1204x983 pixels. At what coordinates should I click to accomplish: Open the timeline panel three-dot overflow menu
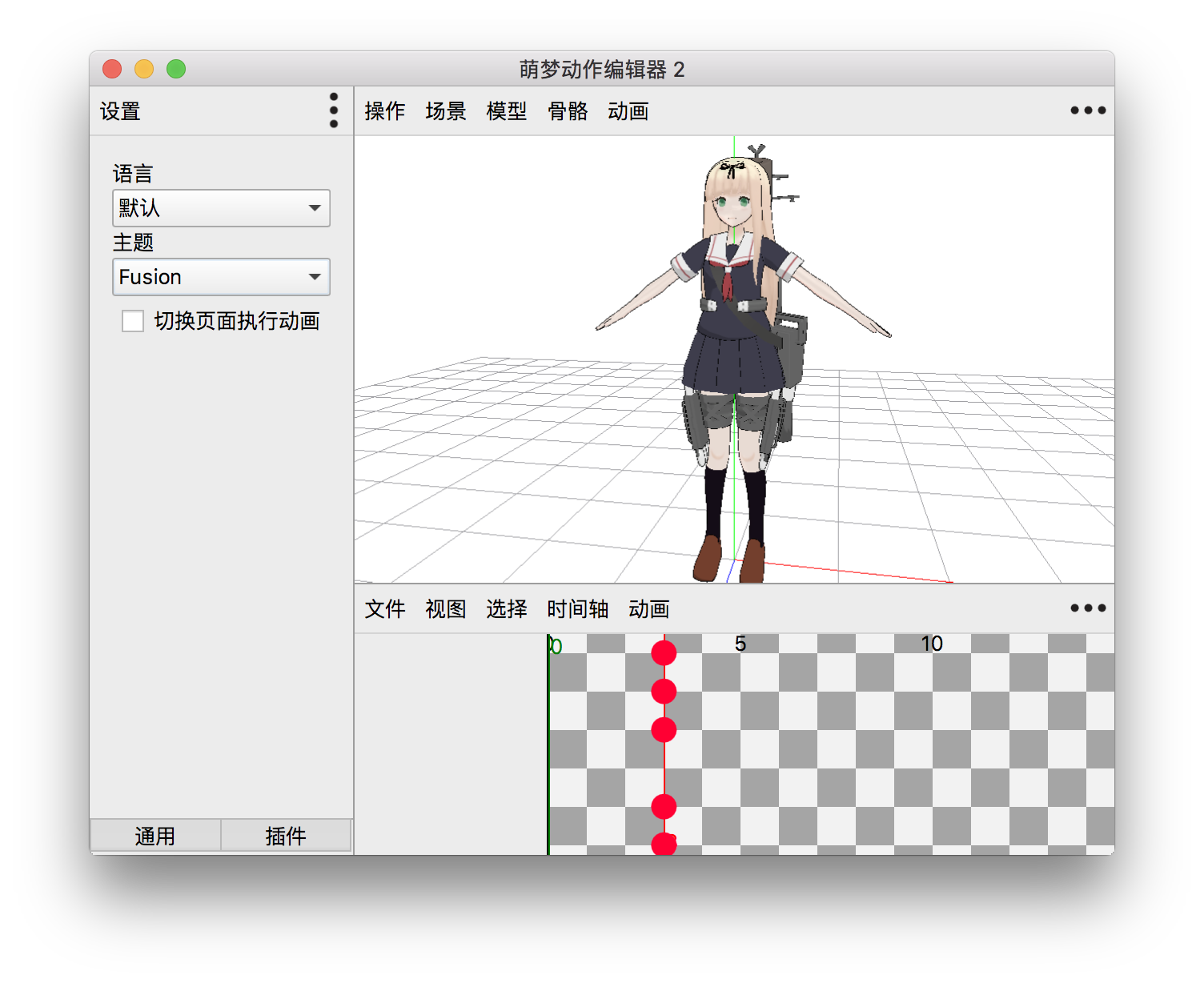1088,608
